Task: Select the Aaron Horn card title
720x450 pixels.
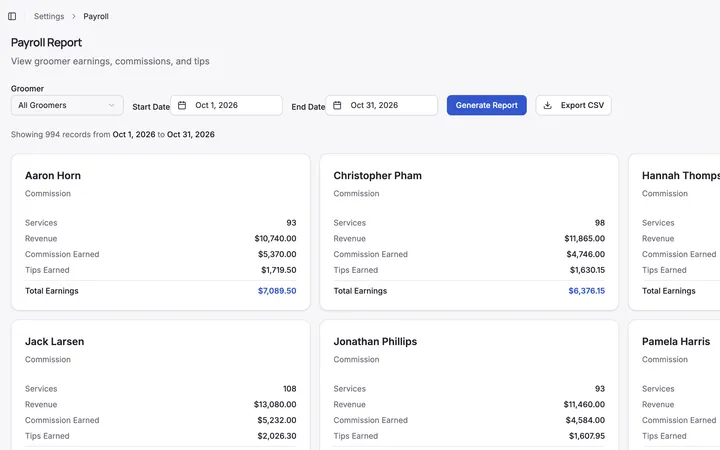Action: coord(53,175)
